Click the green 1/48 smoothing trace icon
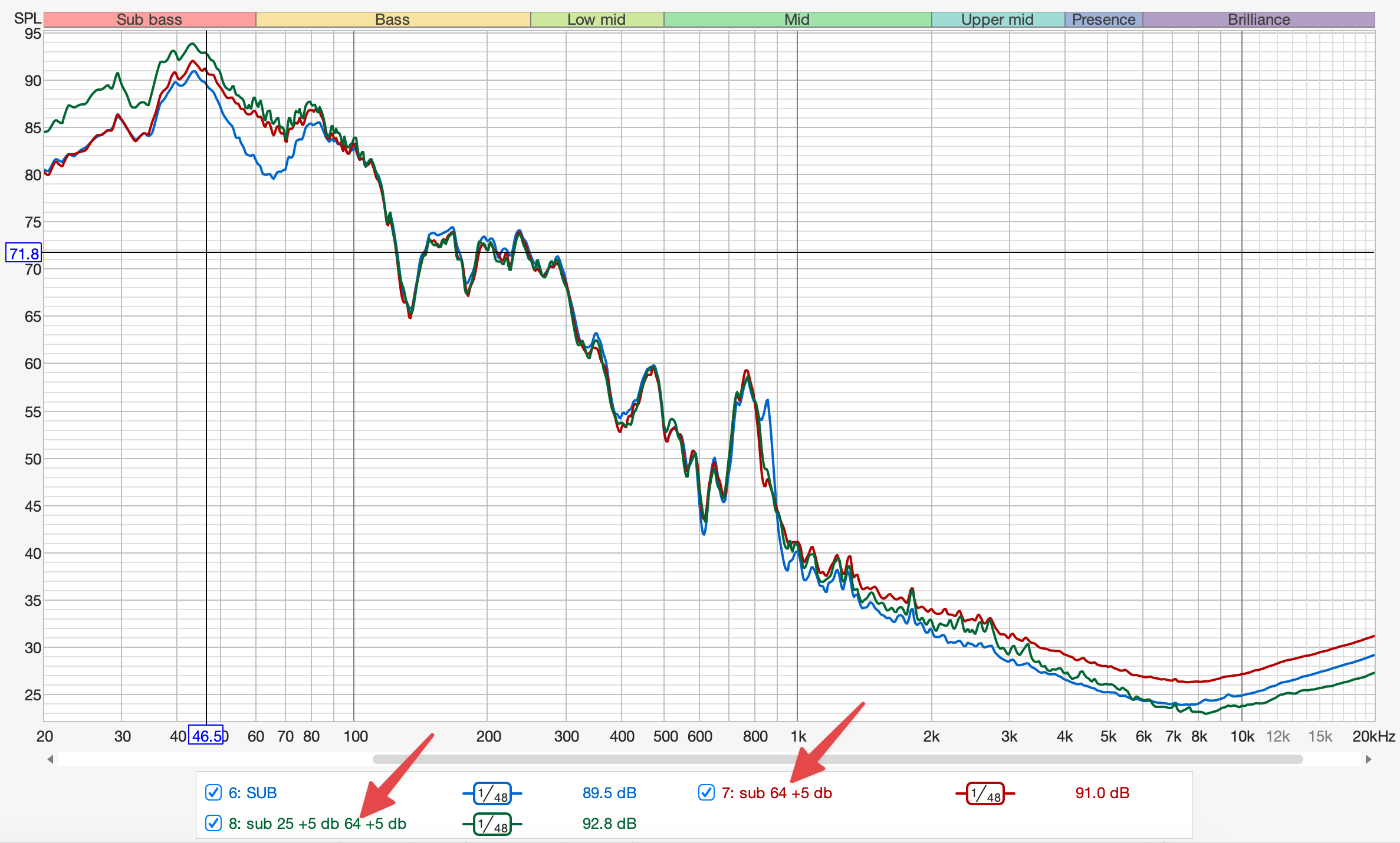1400x843 pixels. [x=492, y=824]
